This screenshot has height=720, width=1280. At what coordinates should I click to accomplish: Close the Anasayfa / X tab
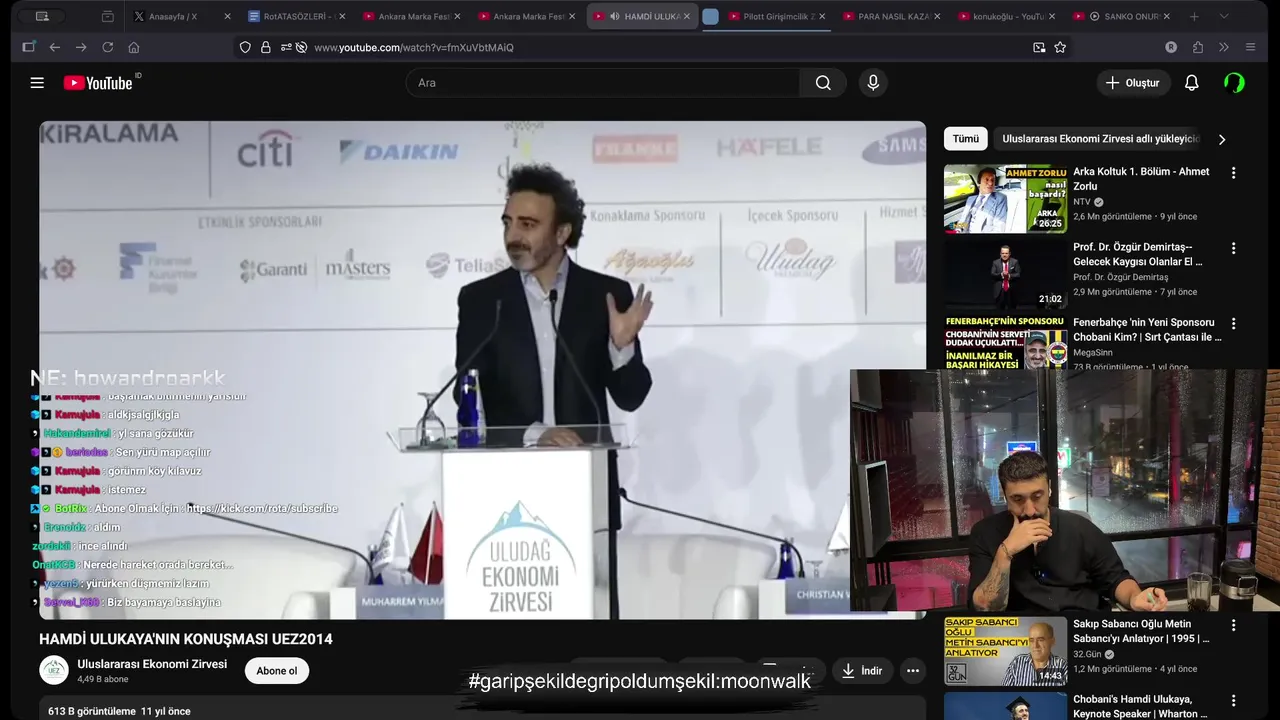[x=227, y=16]
